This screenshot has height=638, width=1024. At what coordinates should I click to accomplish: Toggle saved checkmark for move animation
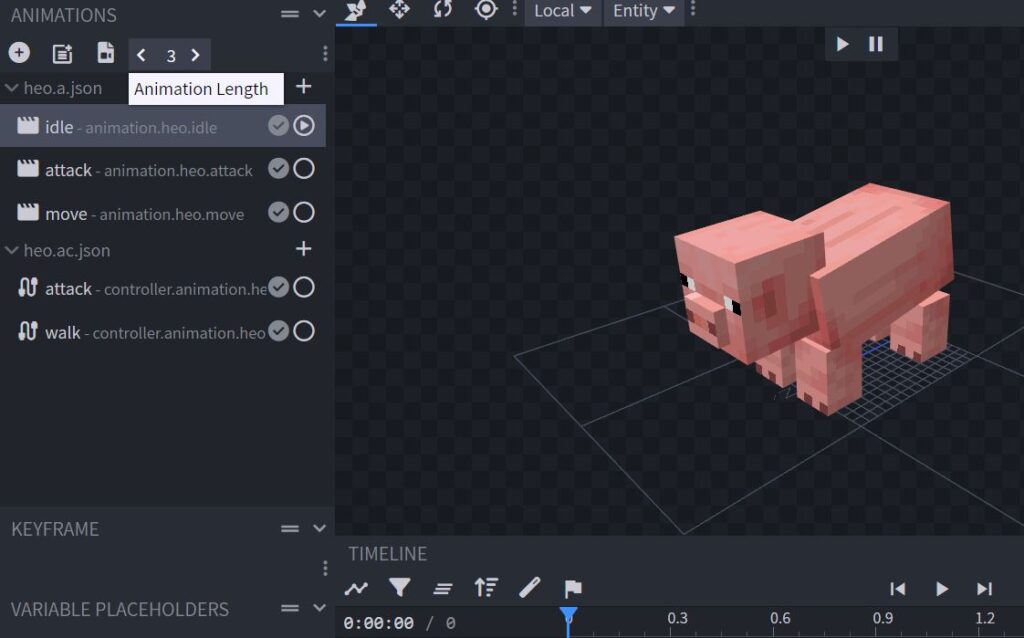(x=278, y=212)
